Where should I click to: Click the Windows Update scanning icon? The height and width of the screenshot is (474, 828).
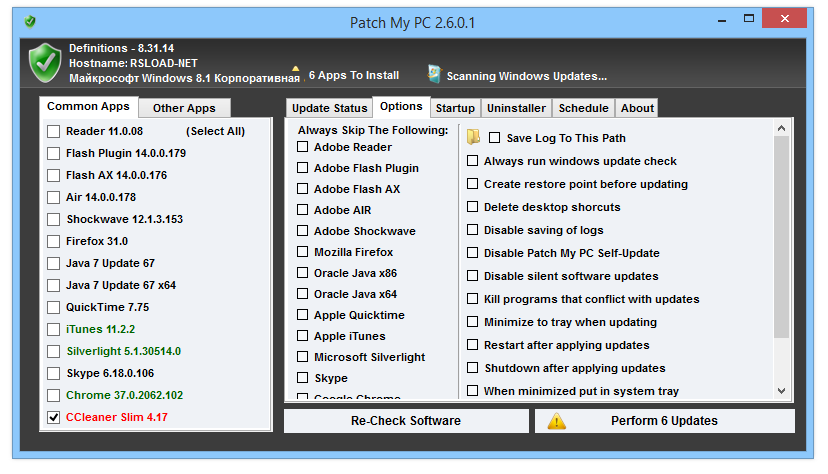[434, 74]
